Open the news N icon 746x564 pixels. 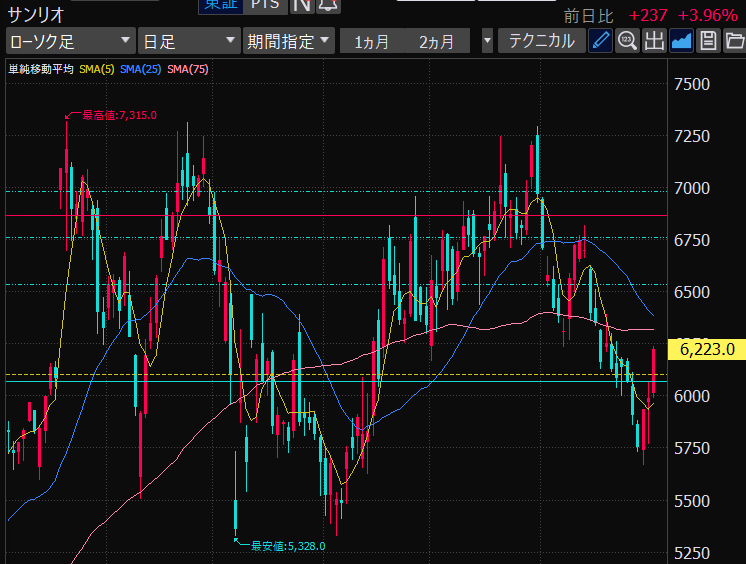click(302, 6)
